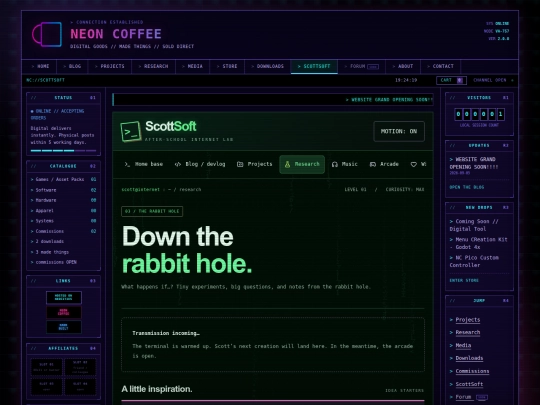This screenshot has height=405, width=540.
Task: Select the active SCOTTSOFT top nav tab
Action: coord(314,66)
